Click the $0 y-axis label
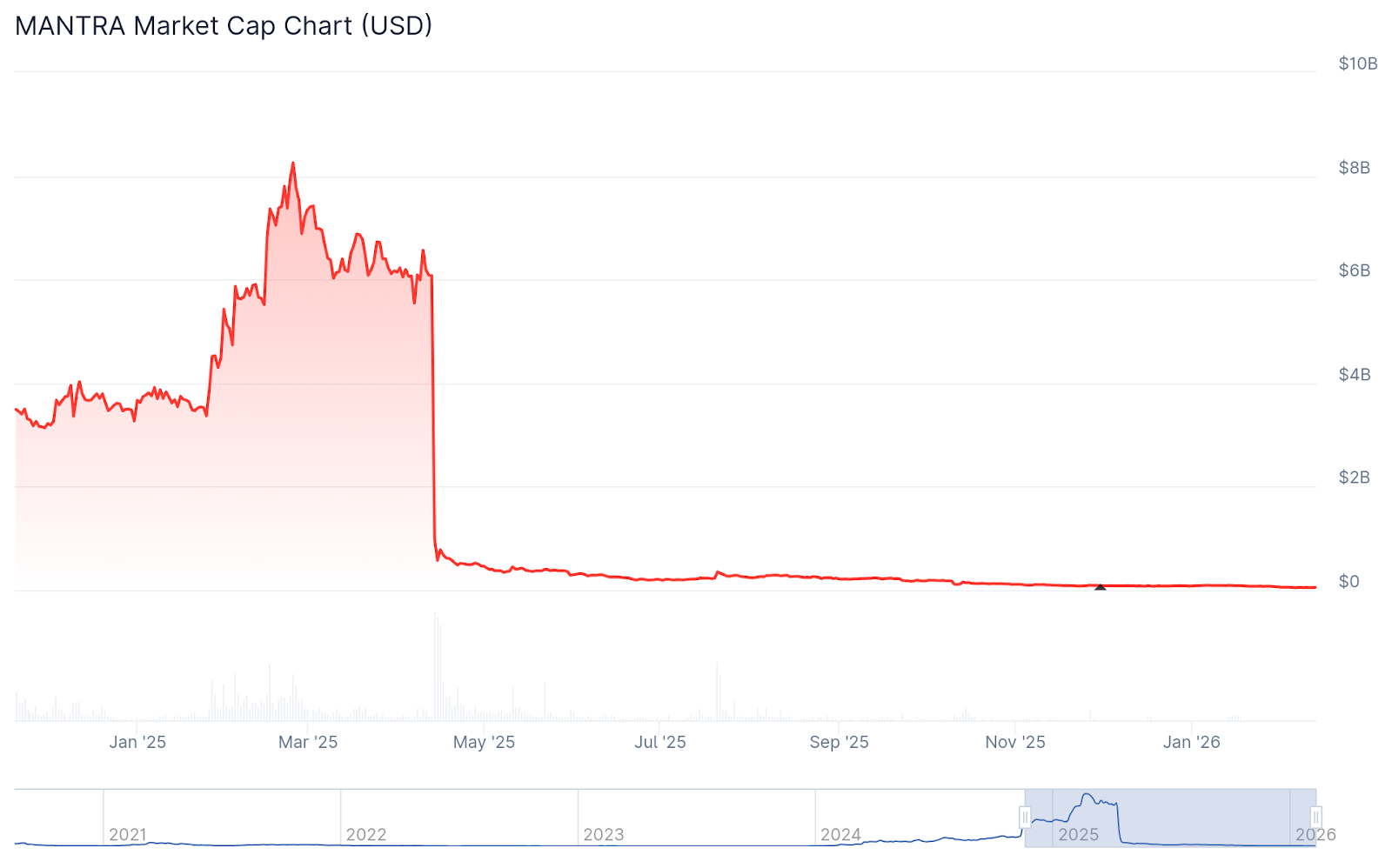 pyautogui.click(x=1348, y=582)
